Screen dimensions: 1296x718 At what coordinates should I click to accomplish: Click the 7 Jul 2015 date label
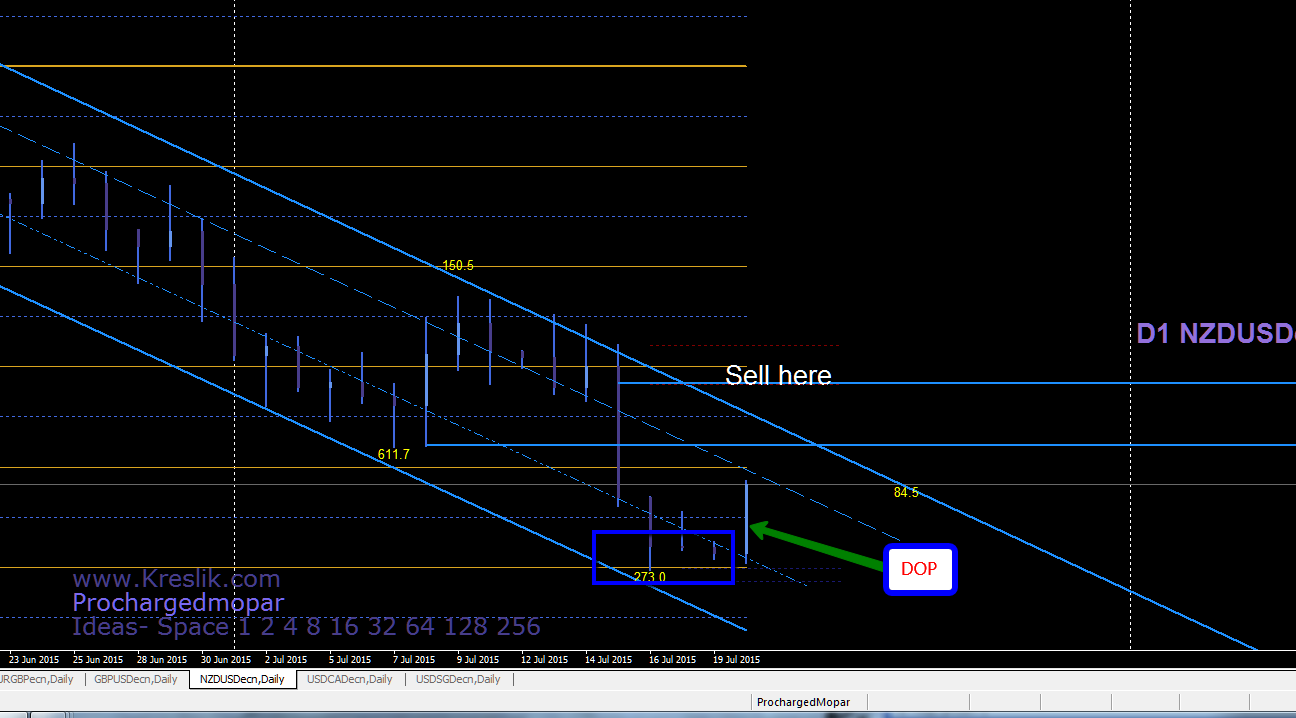point(415,659)
